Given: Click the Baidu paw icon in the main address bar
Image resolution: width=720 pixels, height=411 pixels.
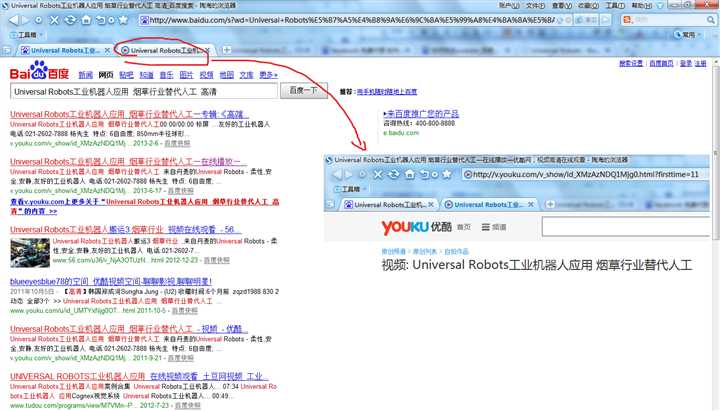Looking at the screenshot, I should [145, 20].
